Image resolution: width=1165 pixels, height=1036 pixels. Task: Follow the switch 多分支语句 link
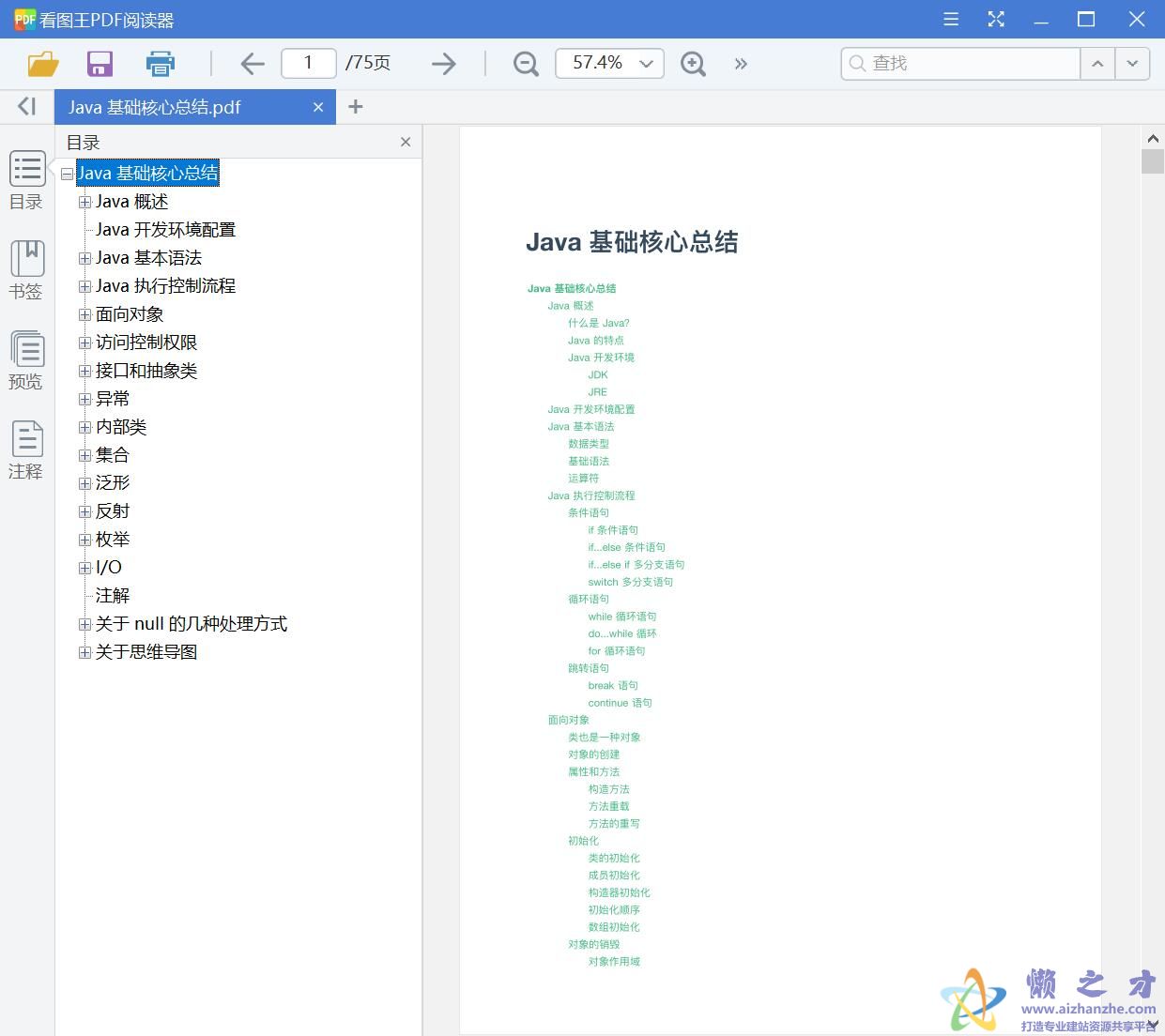click(631, 582)
